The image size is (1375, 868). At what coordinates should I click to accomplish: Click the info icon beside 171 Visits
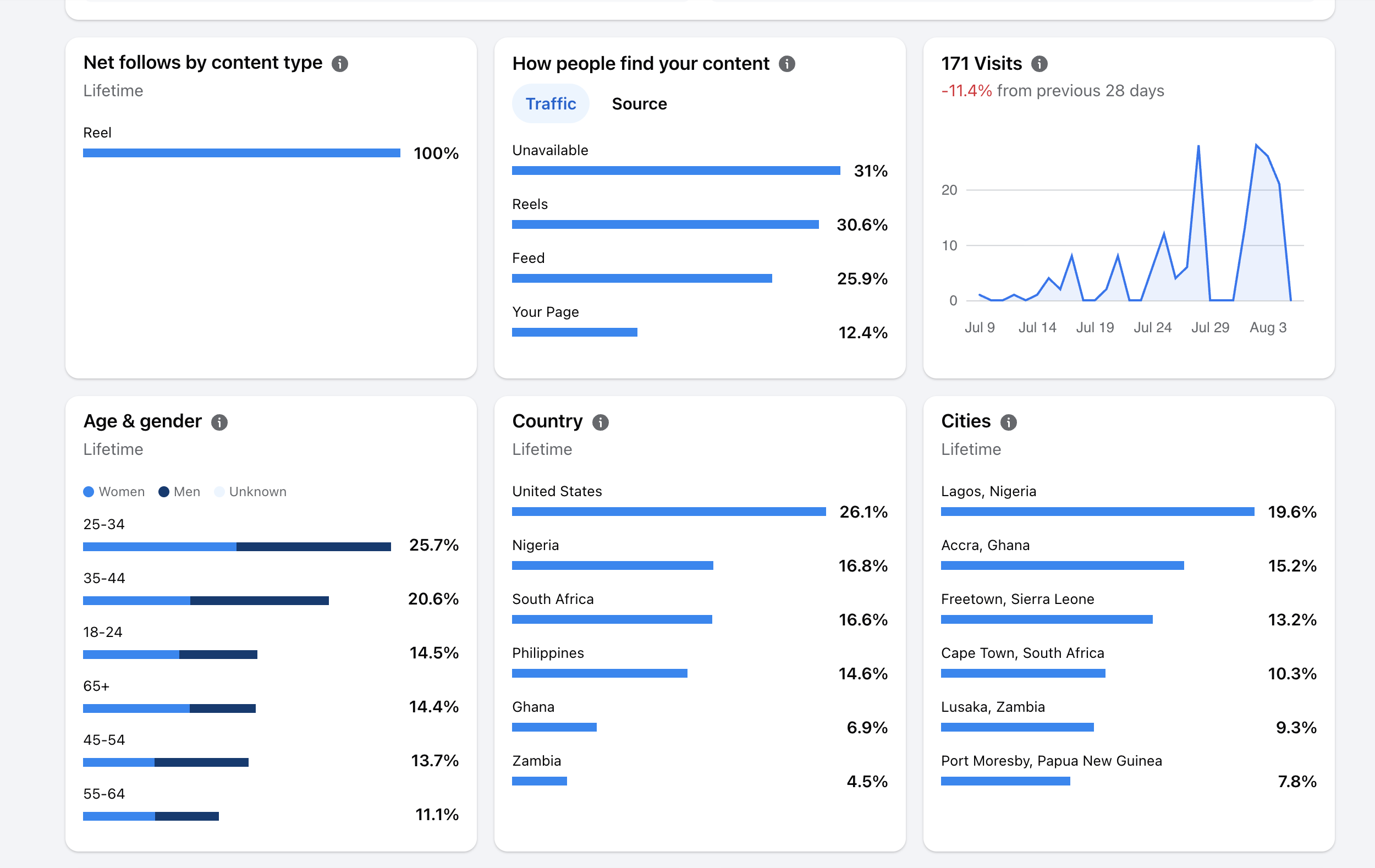click(x=1039, y=63)
